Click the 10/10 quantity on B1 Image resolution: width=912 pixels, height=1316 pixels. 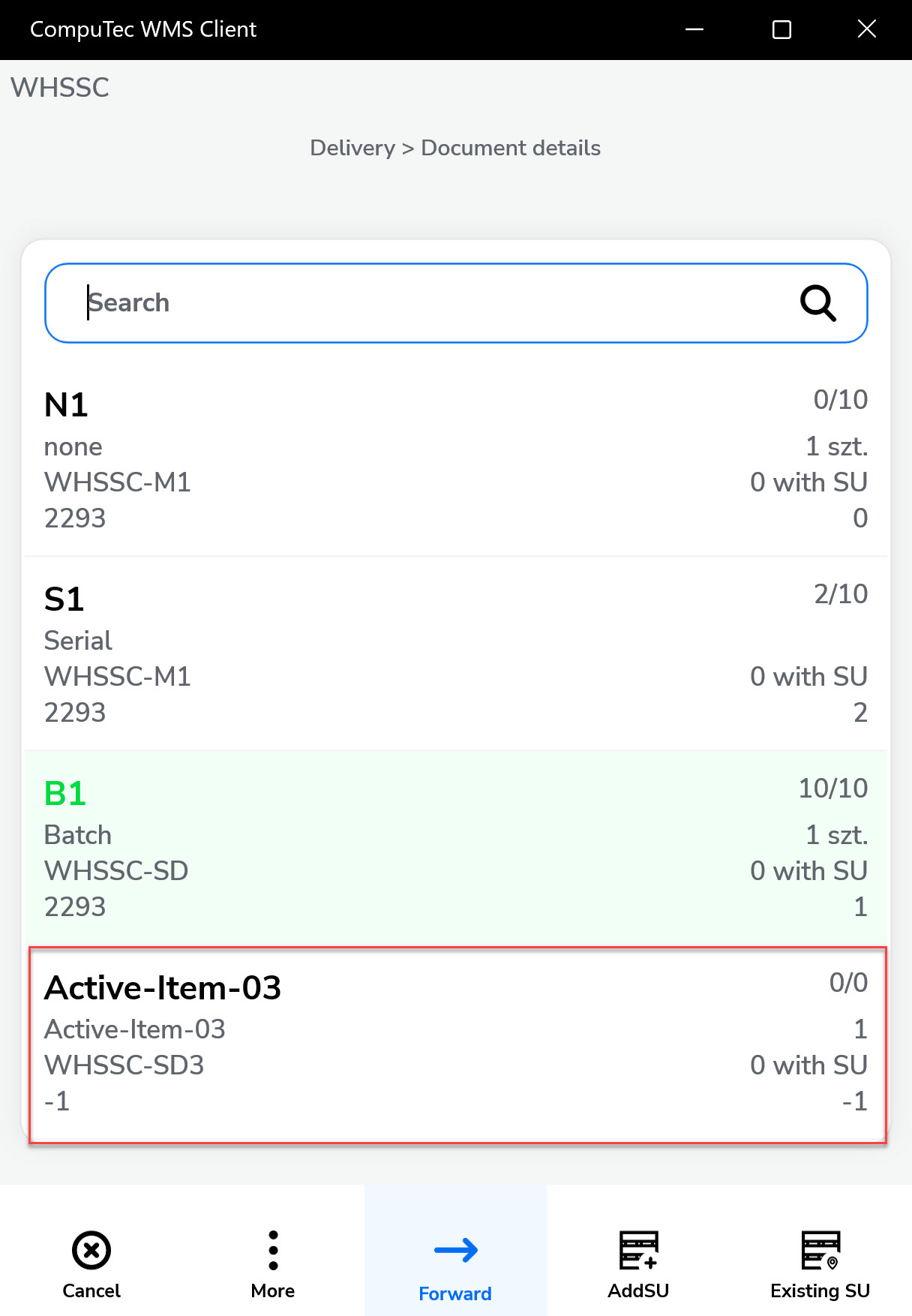[833, 789]
